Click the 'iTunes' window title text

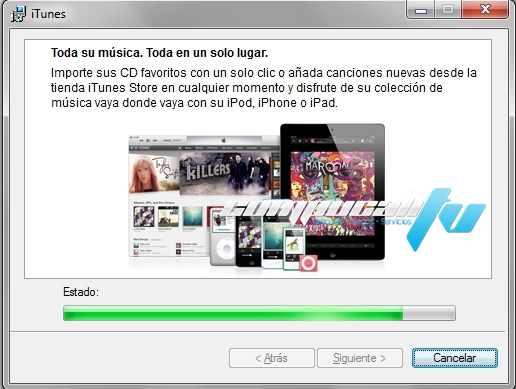(x=48, y=14)
